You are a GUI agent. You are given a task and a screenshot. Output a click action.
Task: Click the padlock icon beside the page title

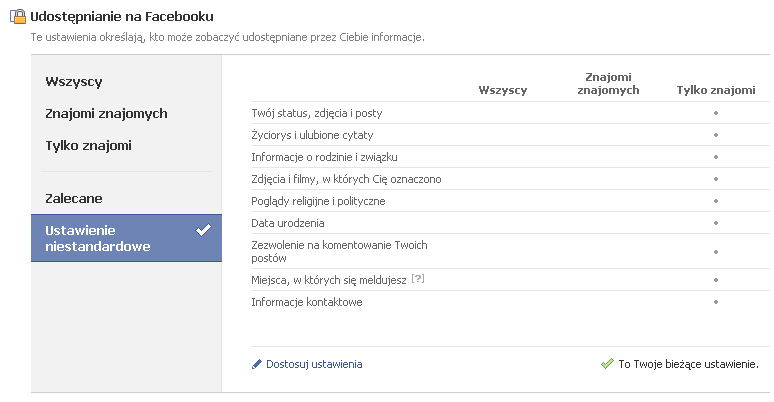click(x=18, y=17)
